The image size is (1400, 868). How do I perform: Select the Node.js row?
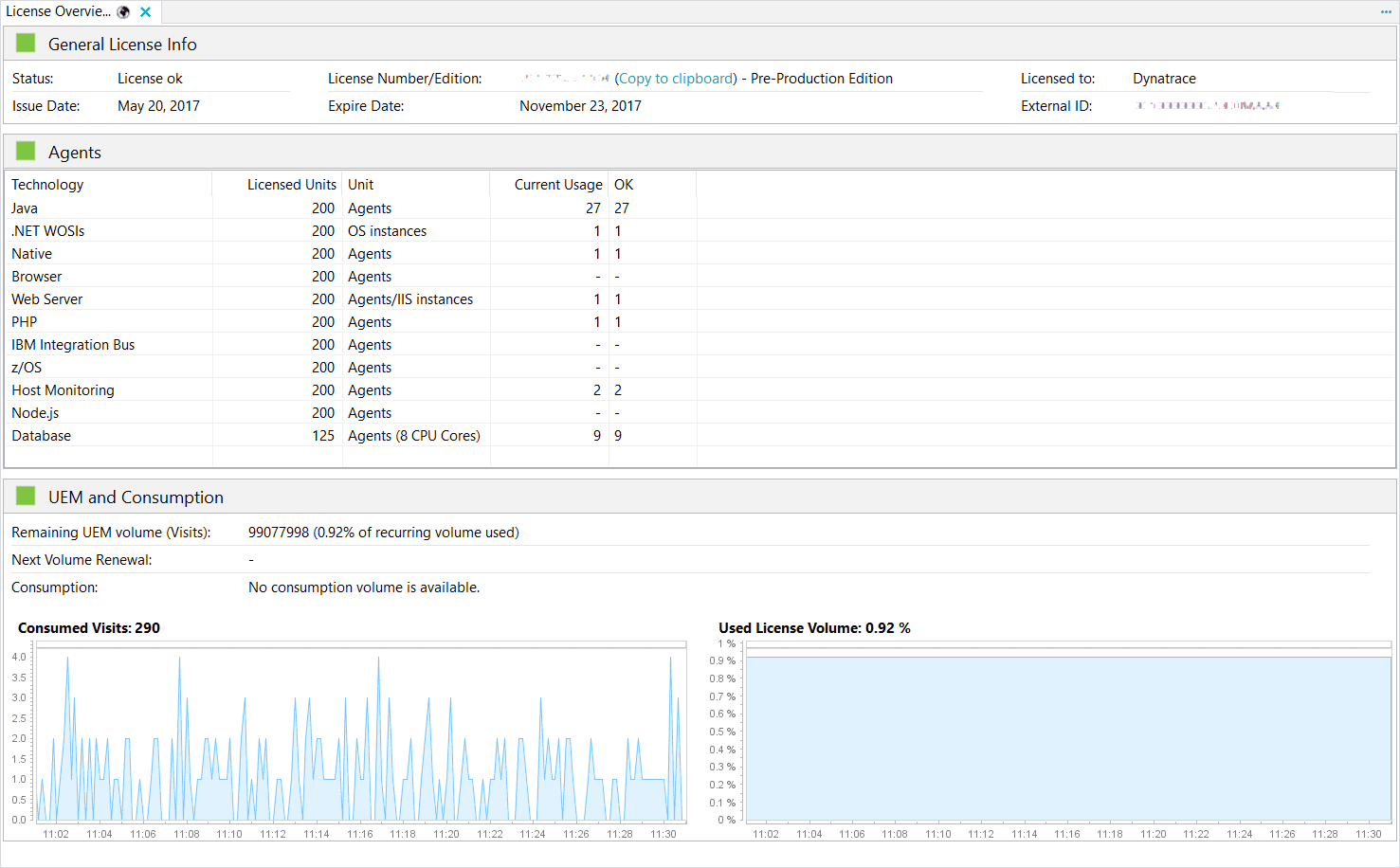700,413
